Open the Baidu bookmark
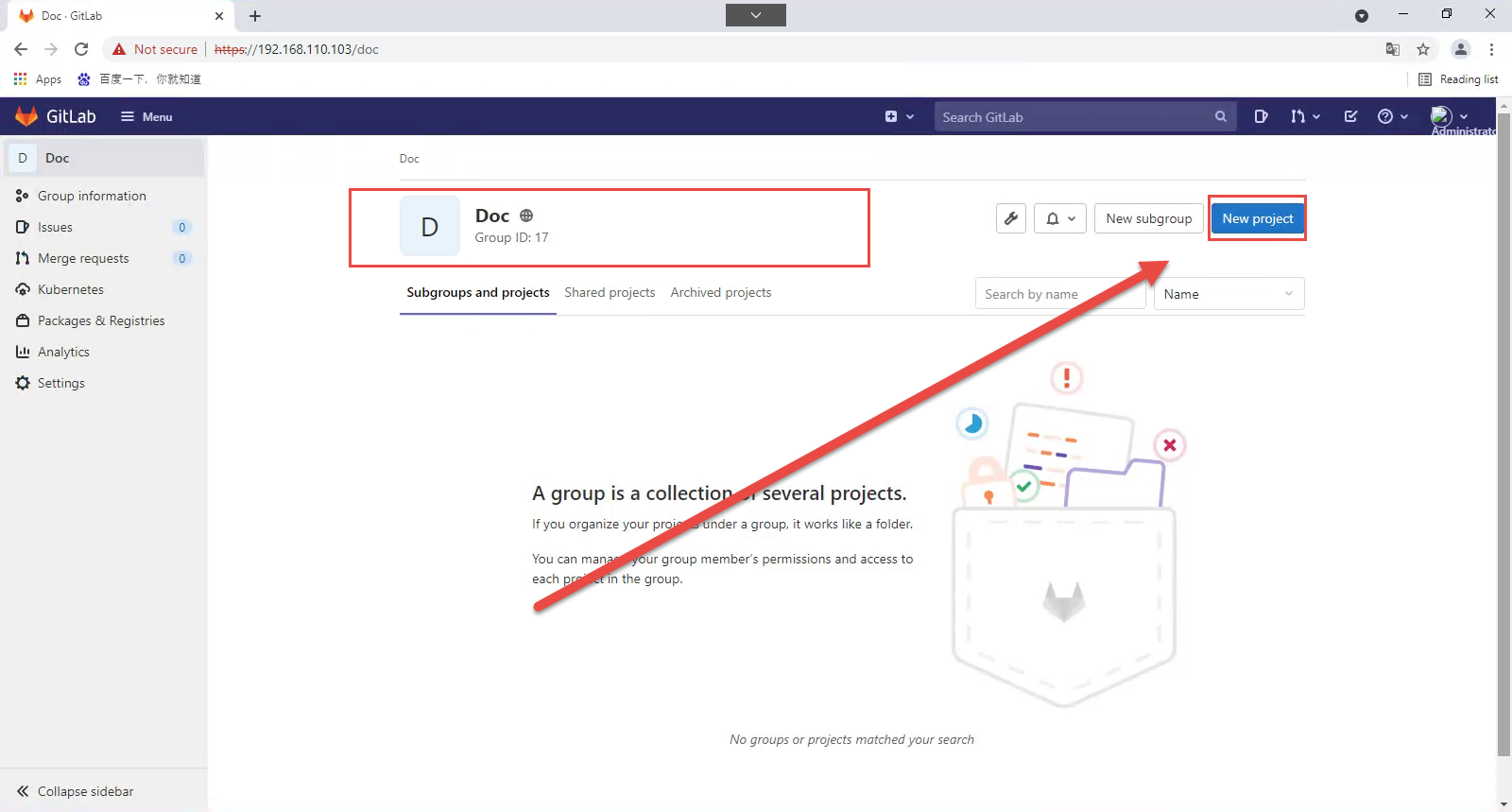 [x=140, y=79]
